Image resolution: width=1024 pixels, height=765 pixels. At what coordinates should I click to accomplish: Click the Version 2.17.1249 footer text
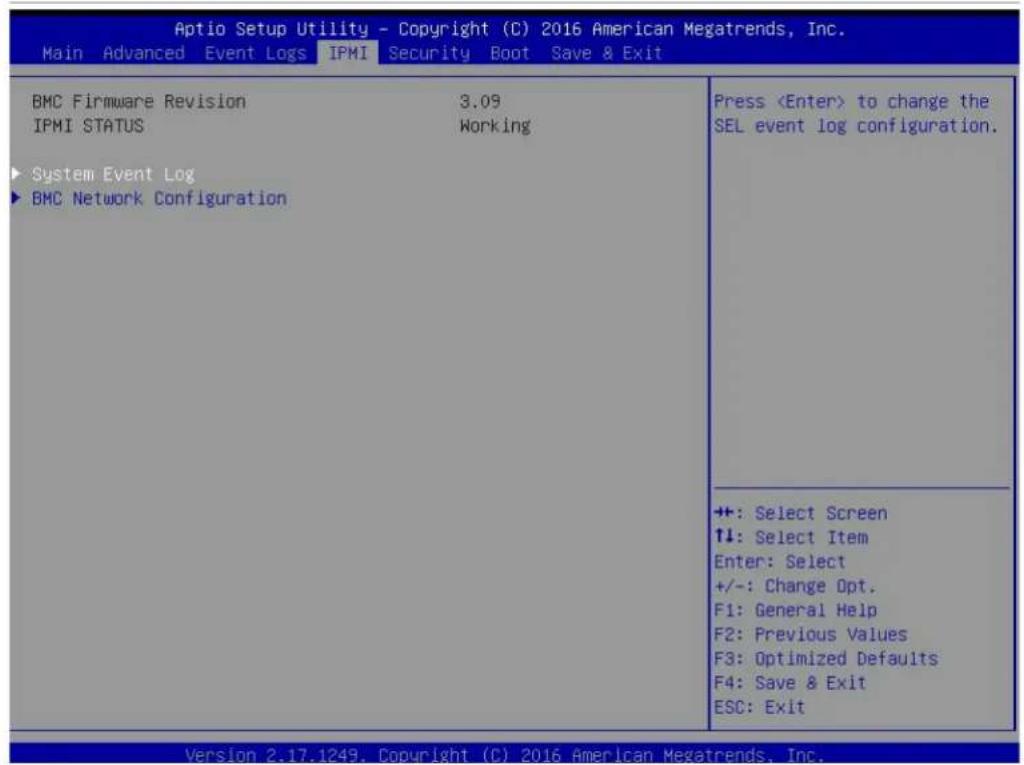(504, 755)
